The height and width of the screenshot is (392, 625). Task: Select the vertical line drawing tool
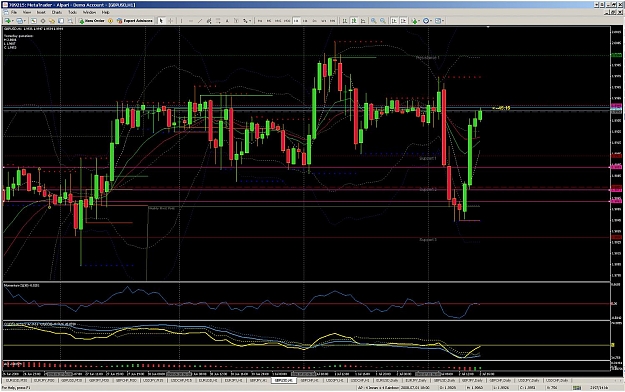pos(181,20)
